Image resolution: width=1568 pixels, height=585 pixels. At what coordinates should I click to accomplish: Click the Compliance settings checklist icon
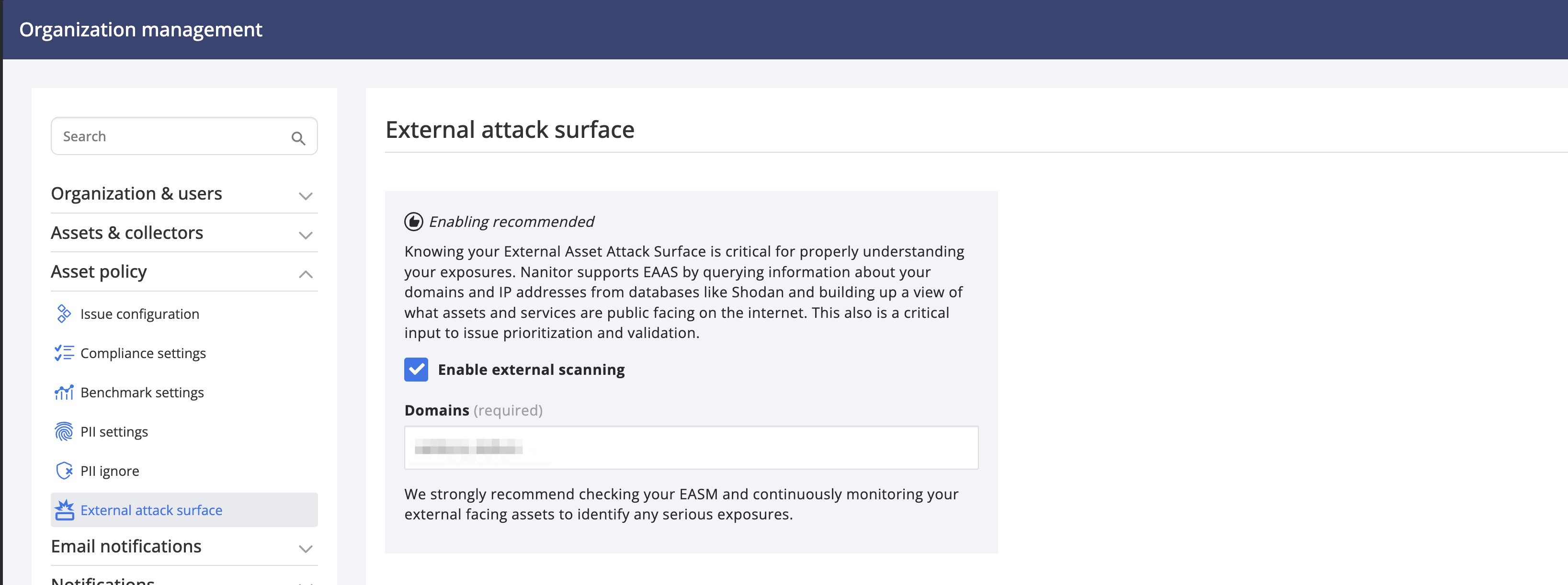point(63,353)
